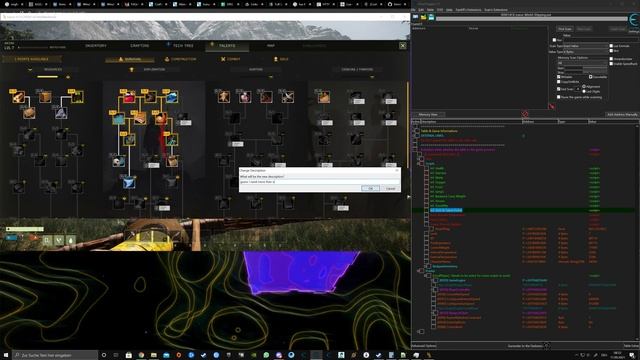Viewport: 640px width, 360px height.
Task: Enable Pause the game while scanning
Action: click(x=559, y=97)
